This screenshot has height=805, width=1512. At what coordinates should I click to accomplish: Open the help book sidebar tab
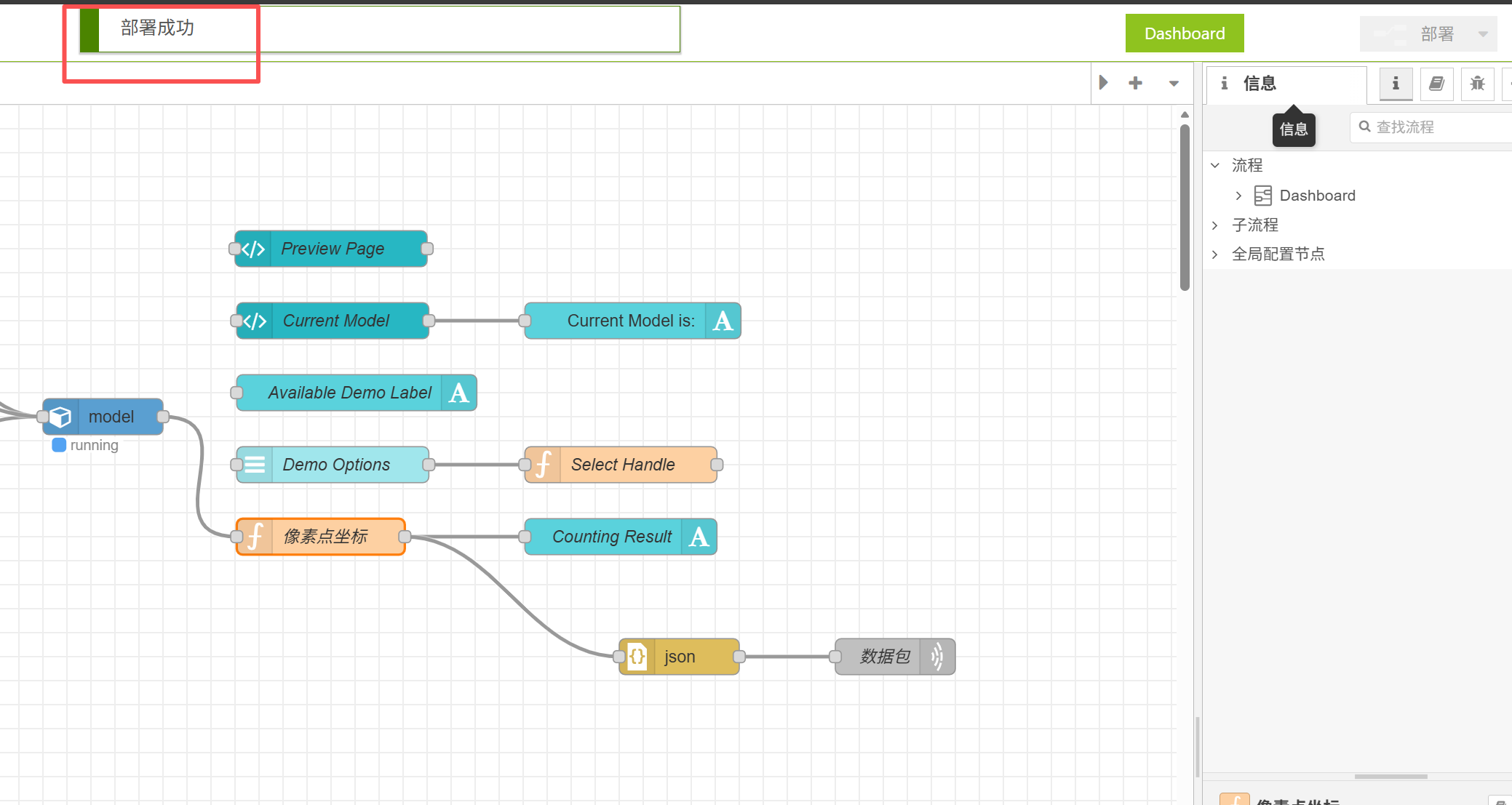point(1436,84)
